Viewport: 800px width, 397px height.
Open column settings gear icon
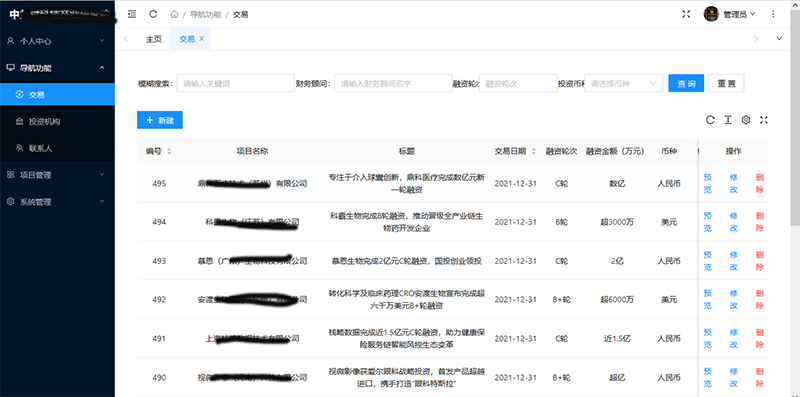[746, 120]
